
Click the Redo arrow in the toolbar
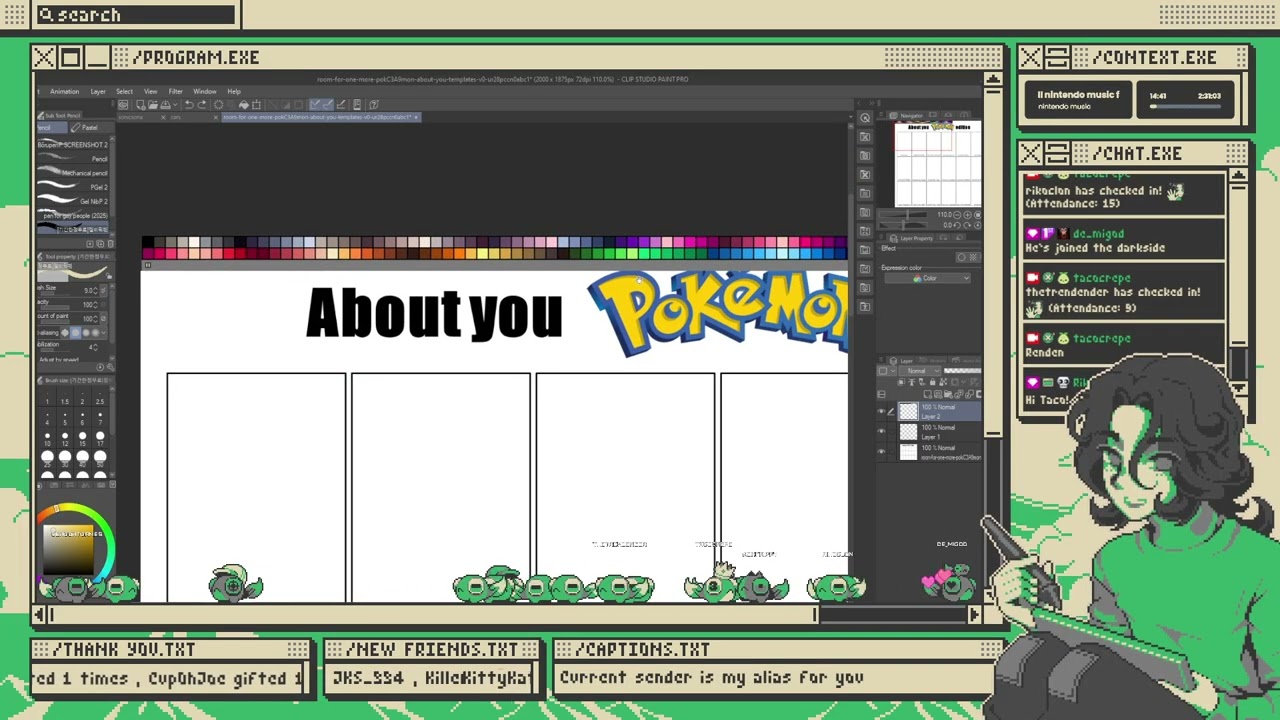click(201, 104)
